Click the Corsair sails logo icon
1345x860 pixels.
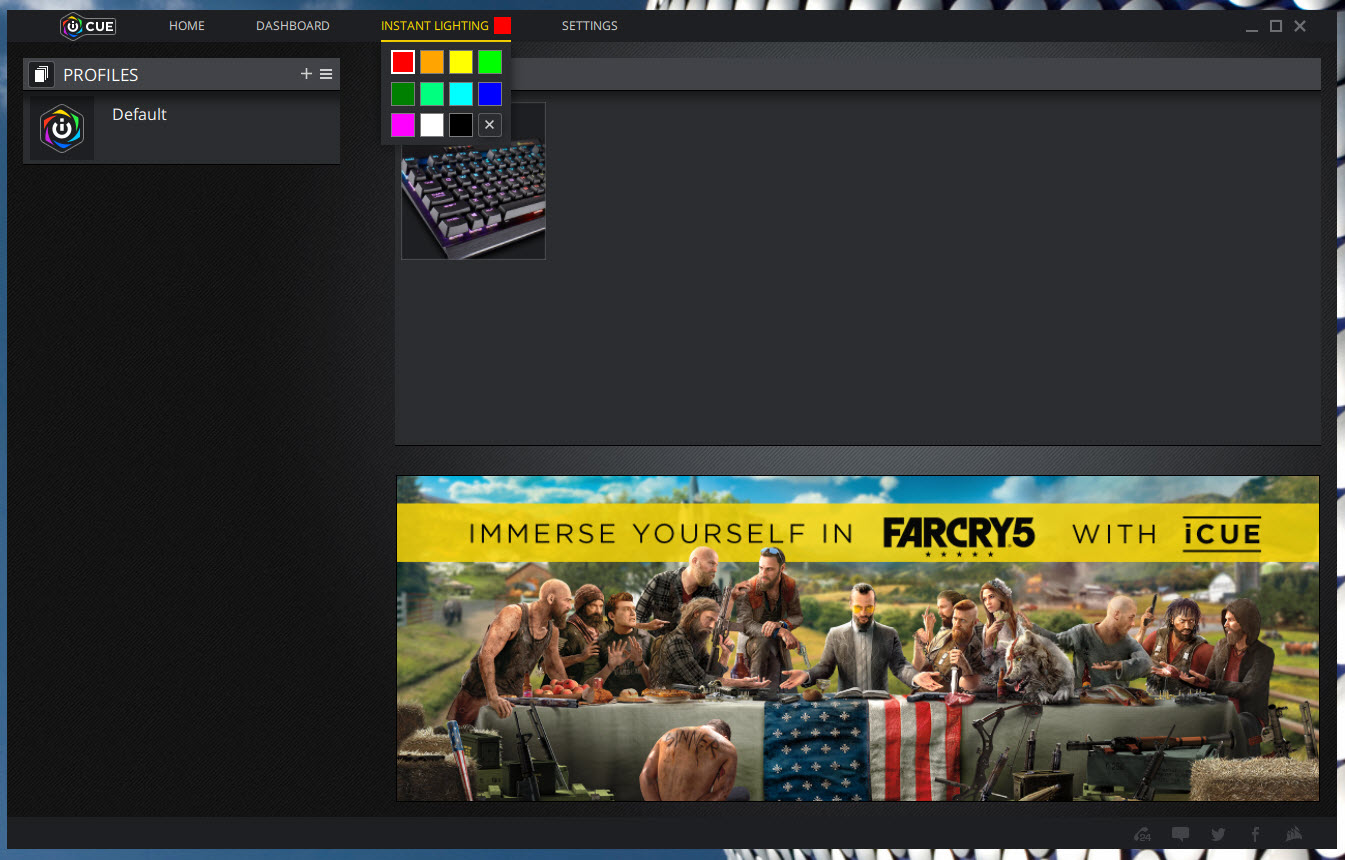coord(1294,834)
